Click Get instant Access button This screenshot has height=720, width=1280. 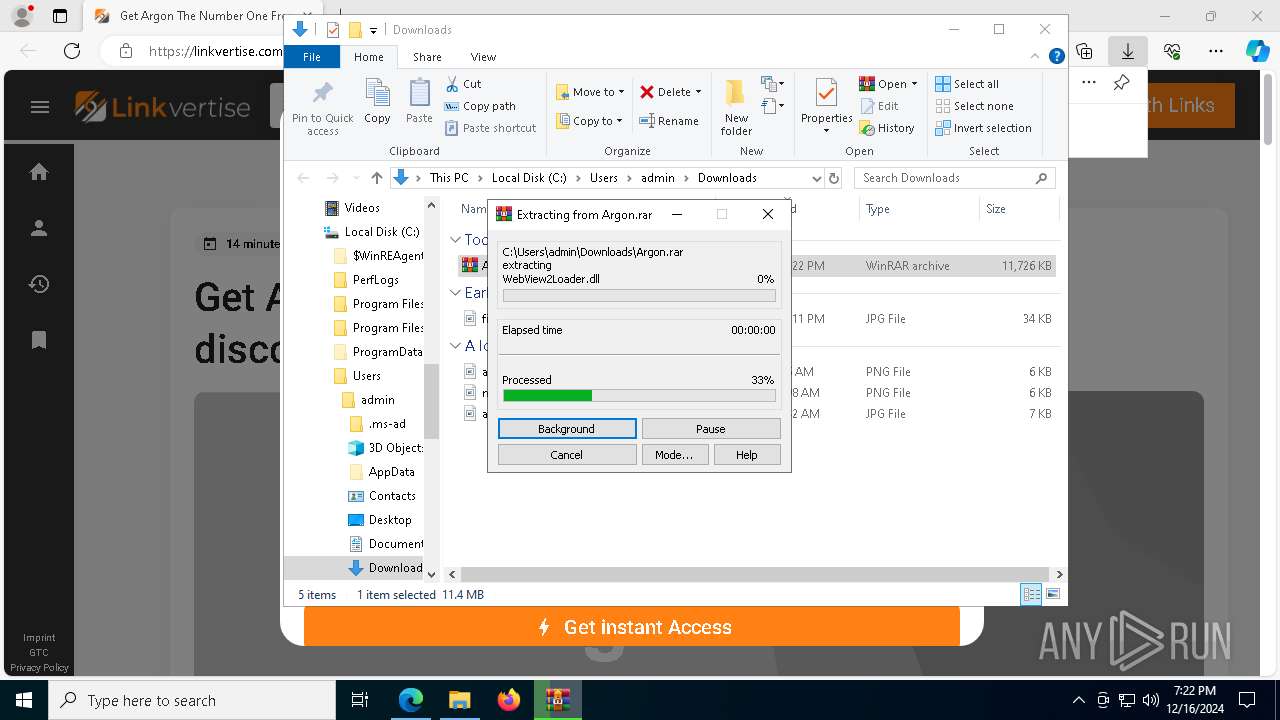point(632,627)
